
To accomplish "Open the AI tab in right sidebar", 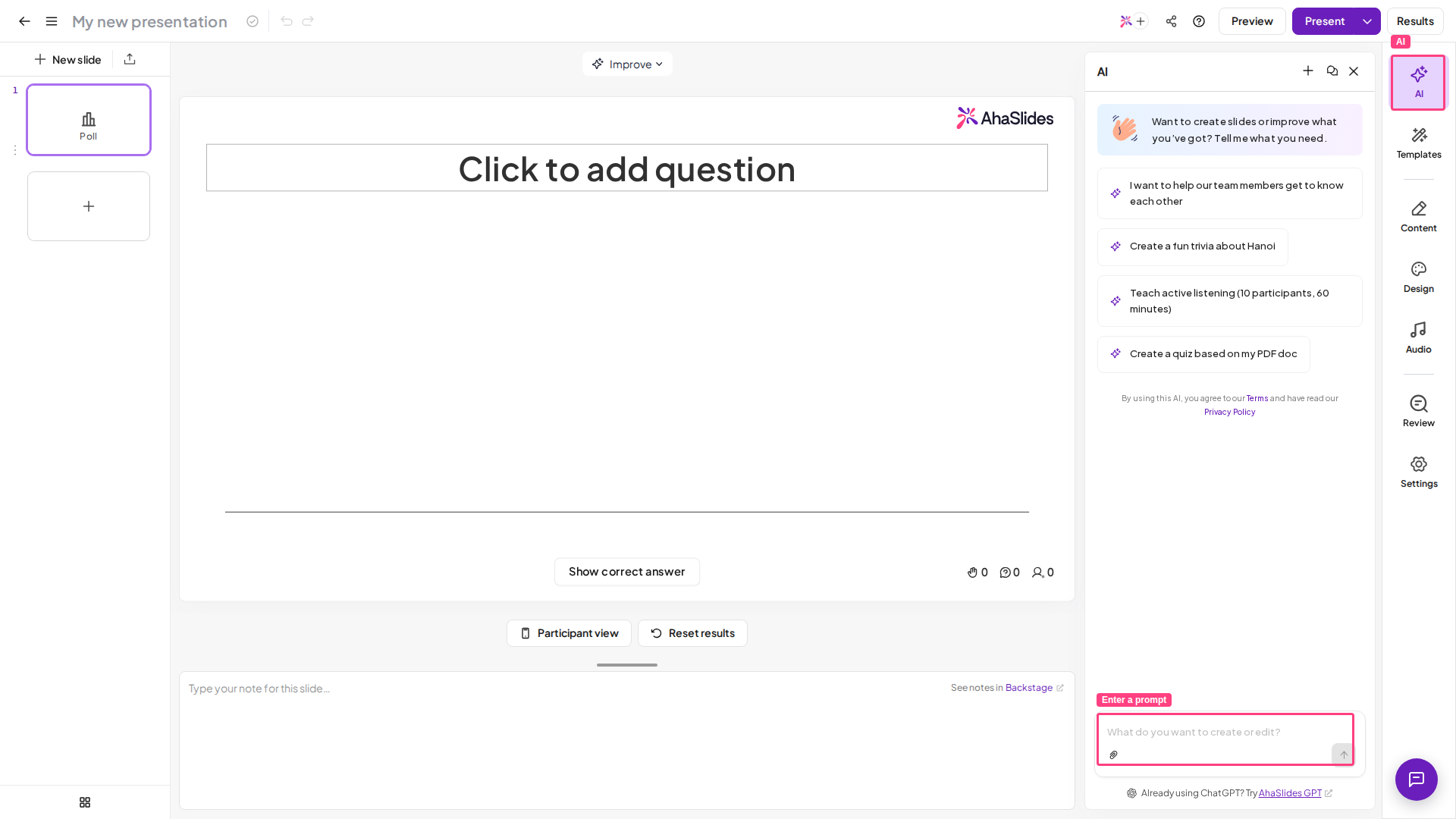I will 1418,83.
